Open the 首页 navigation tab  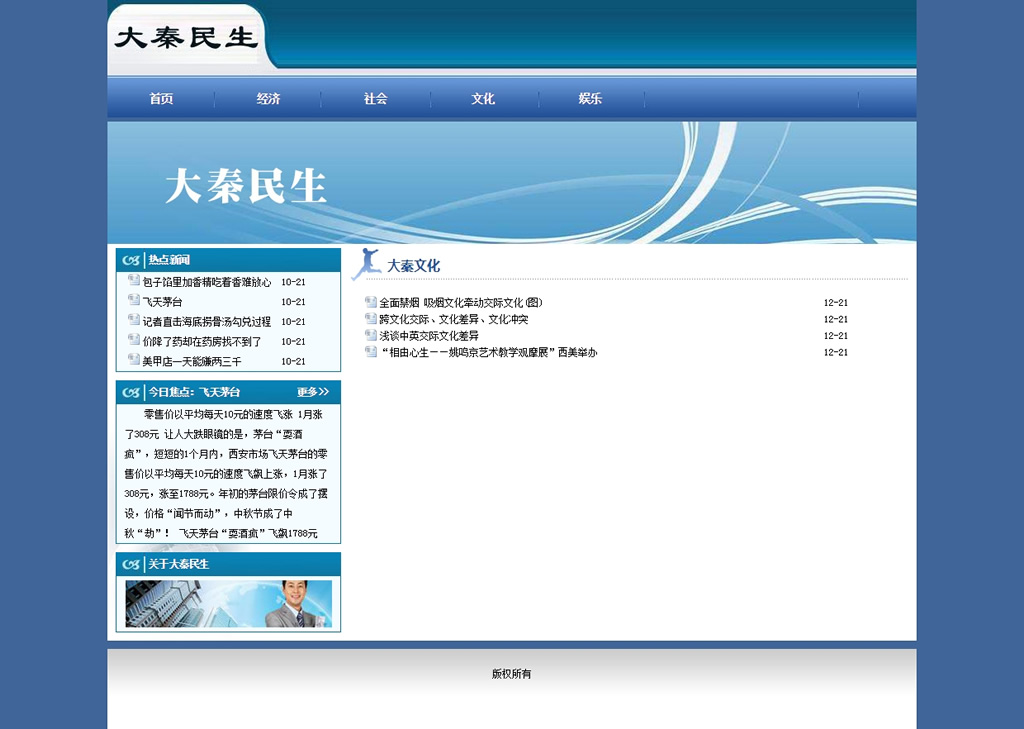[x=161, y=99]
